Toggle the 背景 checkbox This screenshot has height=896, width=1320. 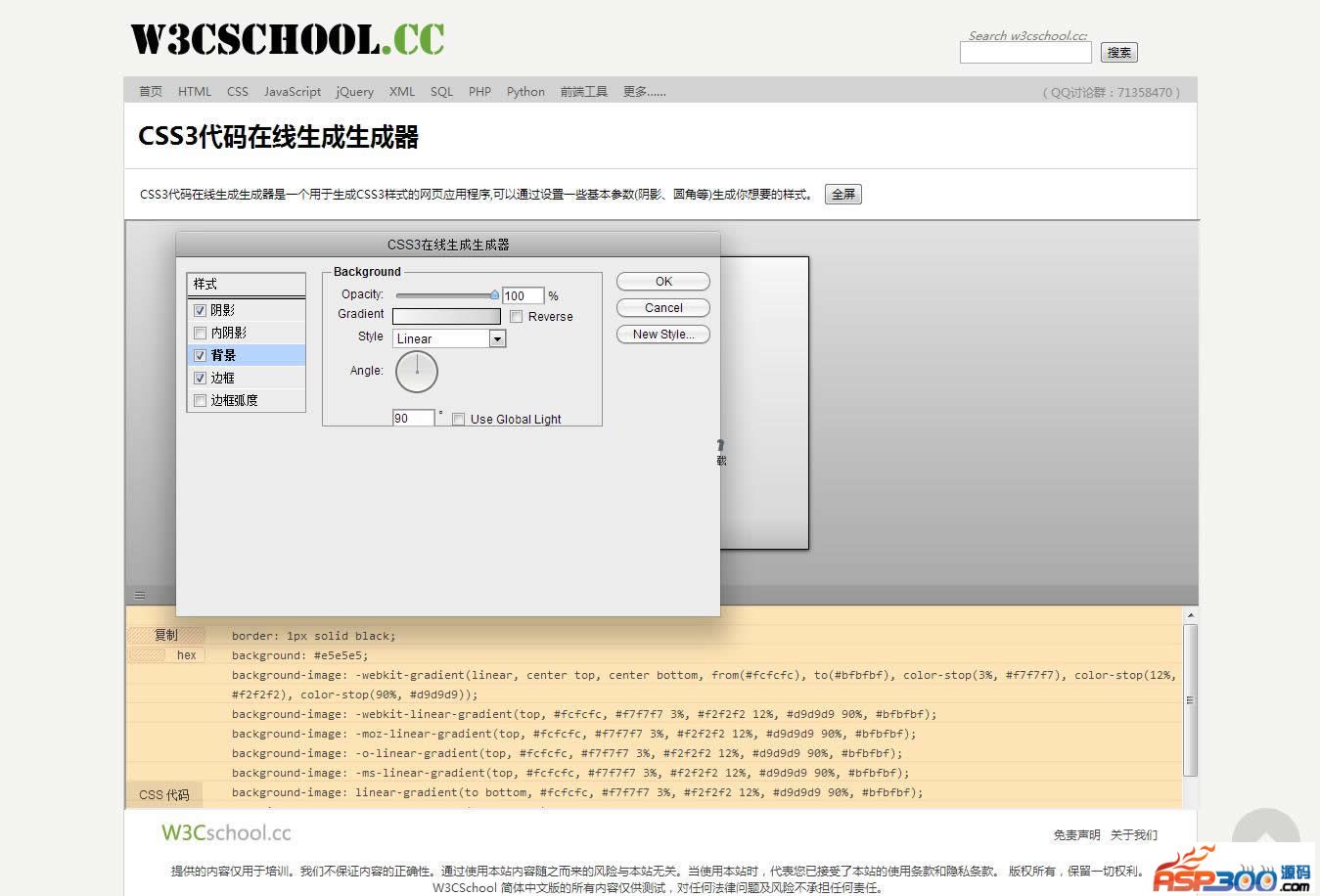tap(200, 355)
